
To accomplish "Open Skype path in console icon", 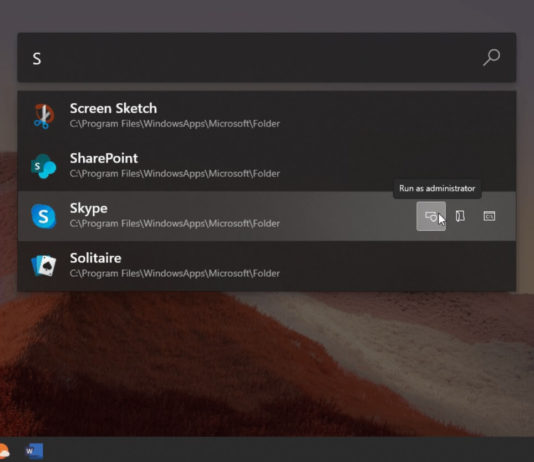I will [489, 216].
